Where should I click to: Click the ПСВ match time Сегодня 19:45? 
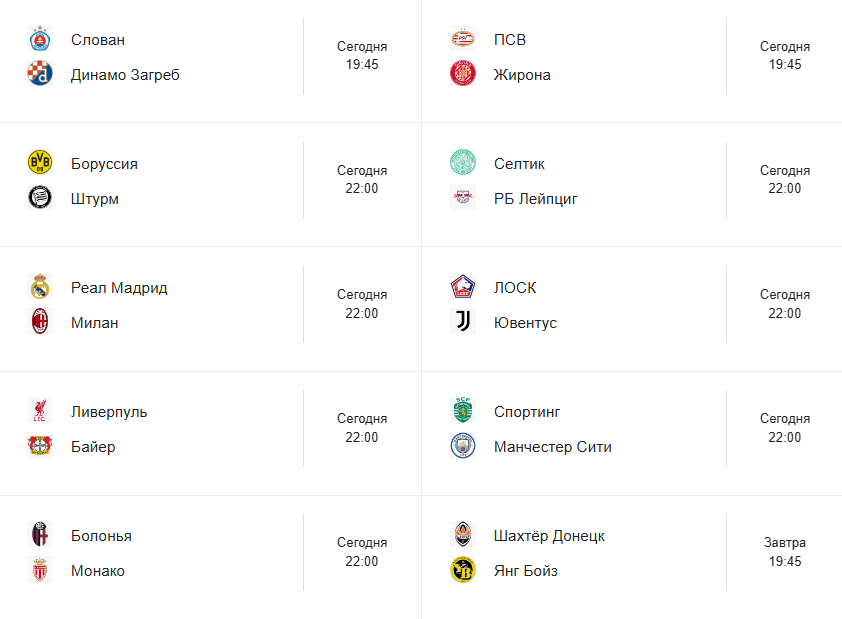pos(784,56)
